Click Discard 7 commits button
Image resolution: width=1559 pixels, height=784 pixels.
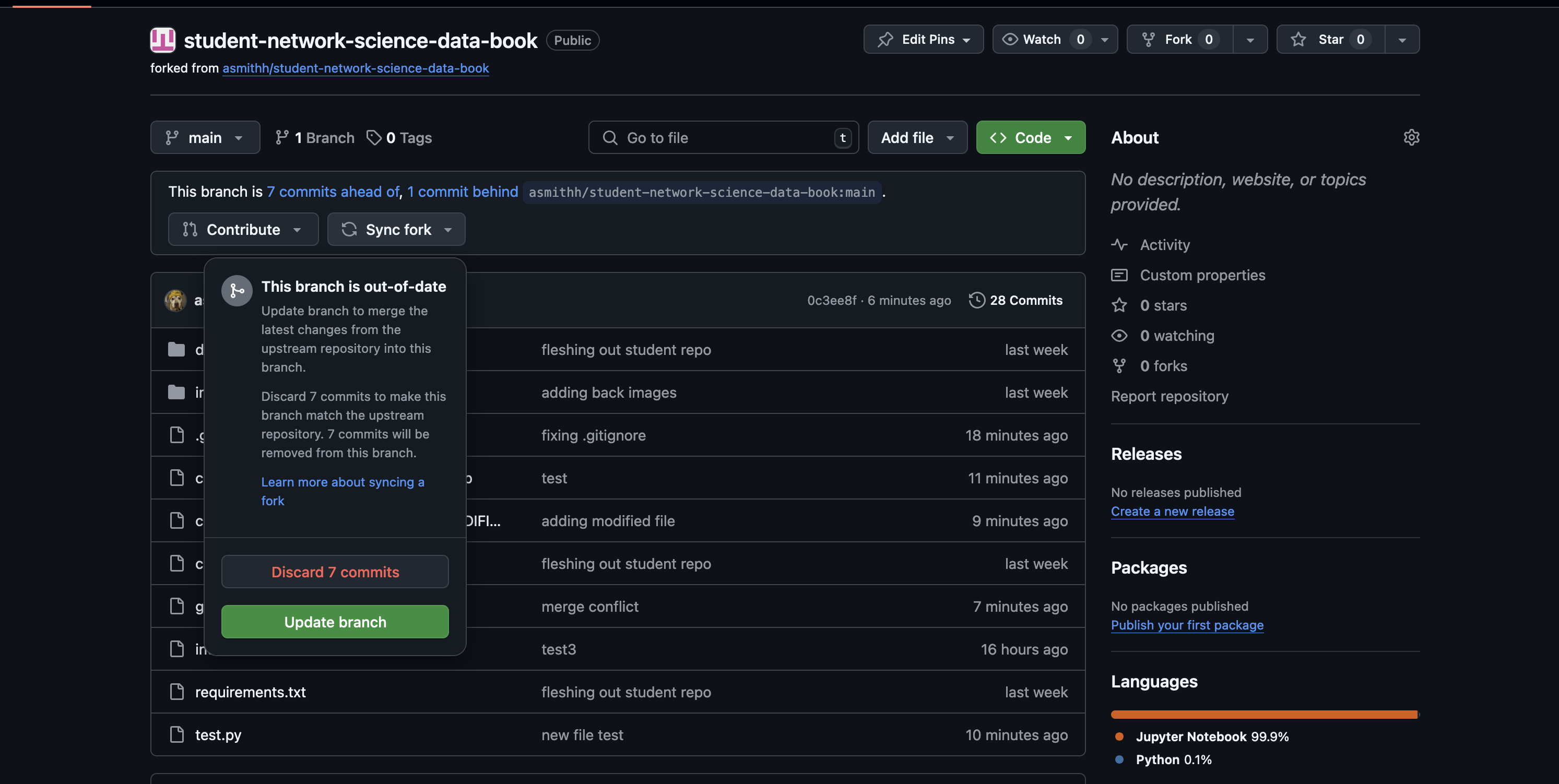click(x=335, y=572)
